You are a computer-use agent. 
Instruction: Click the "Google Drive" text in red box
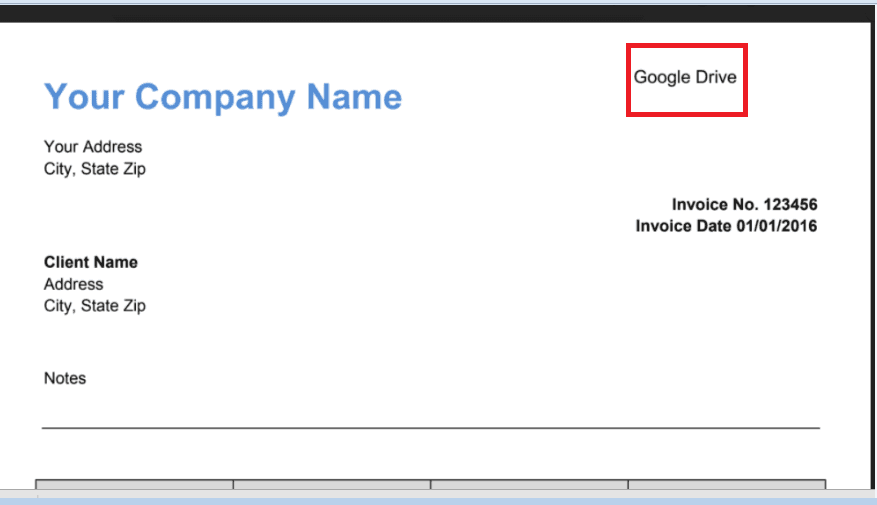pyautogui.click(x=685, y=77)
